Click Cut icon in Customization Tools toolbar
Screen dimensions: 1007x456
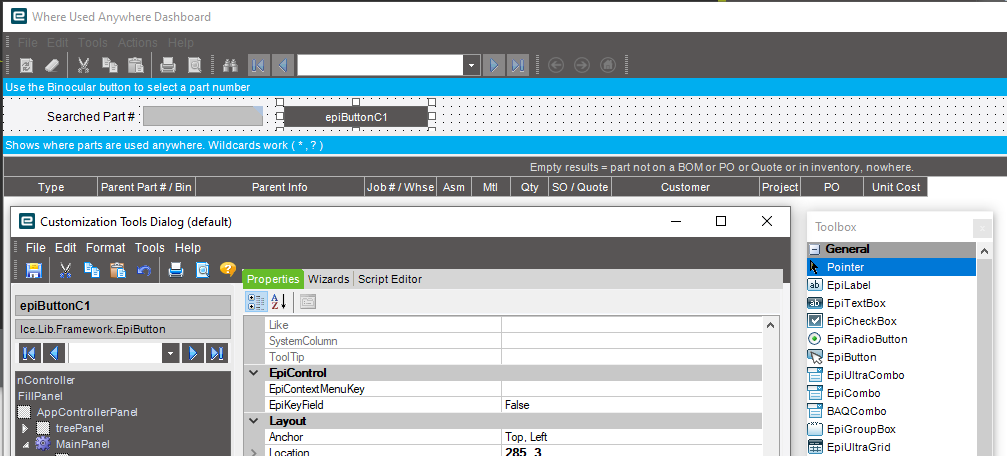[x=65, y=270]
